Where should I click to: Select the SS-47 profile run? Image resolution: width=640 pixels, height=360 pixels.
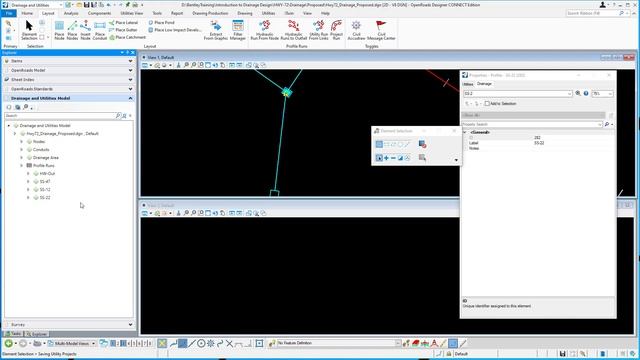click(x=45, y=182)
